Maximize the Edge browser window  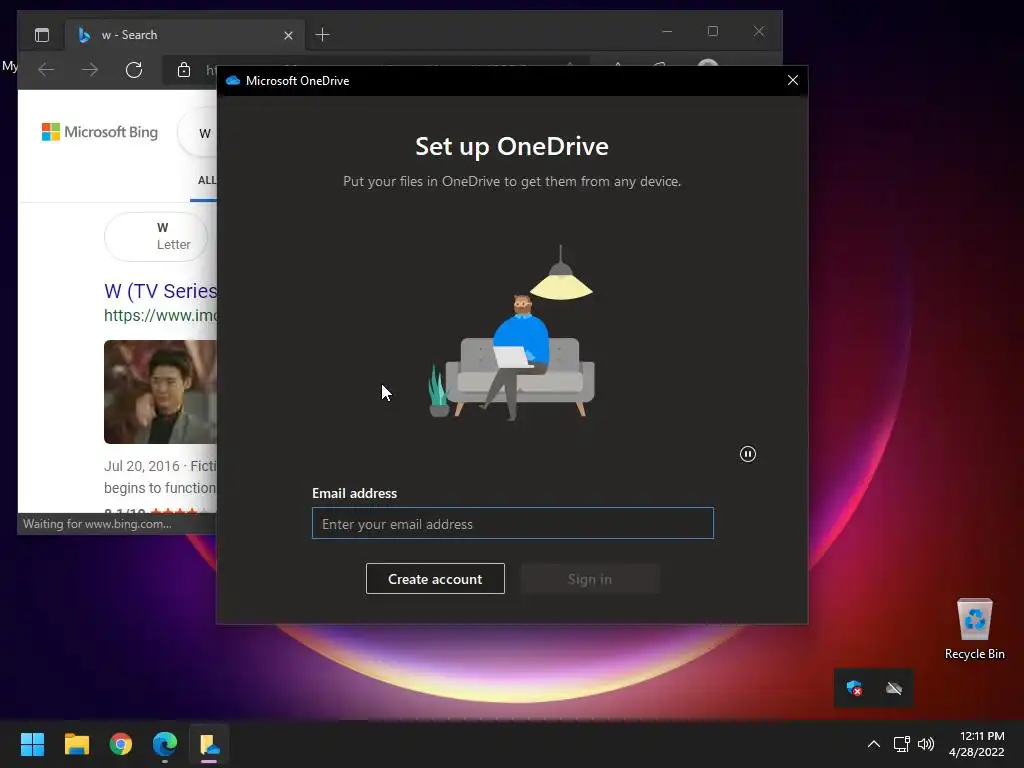pos(712,31)
